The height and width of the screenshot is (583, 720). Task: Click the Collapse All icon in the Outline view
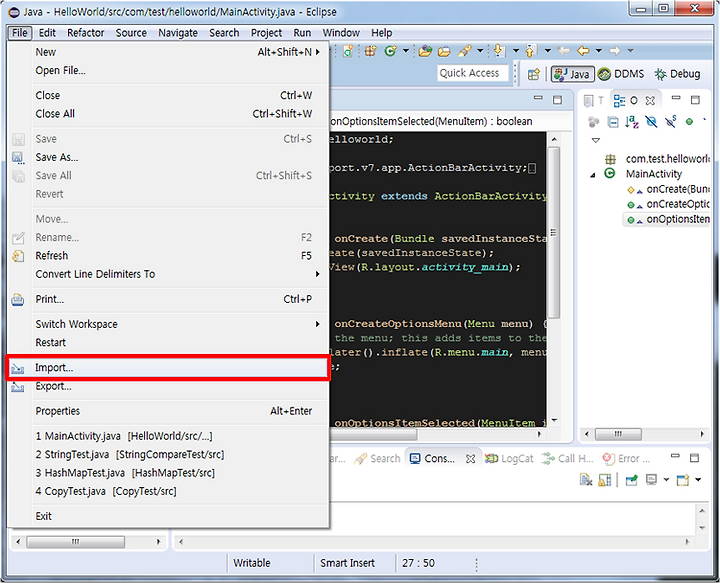point(613,122)
